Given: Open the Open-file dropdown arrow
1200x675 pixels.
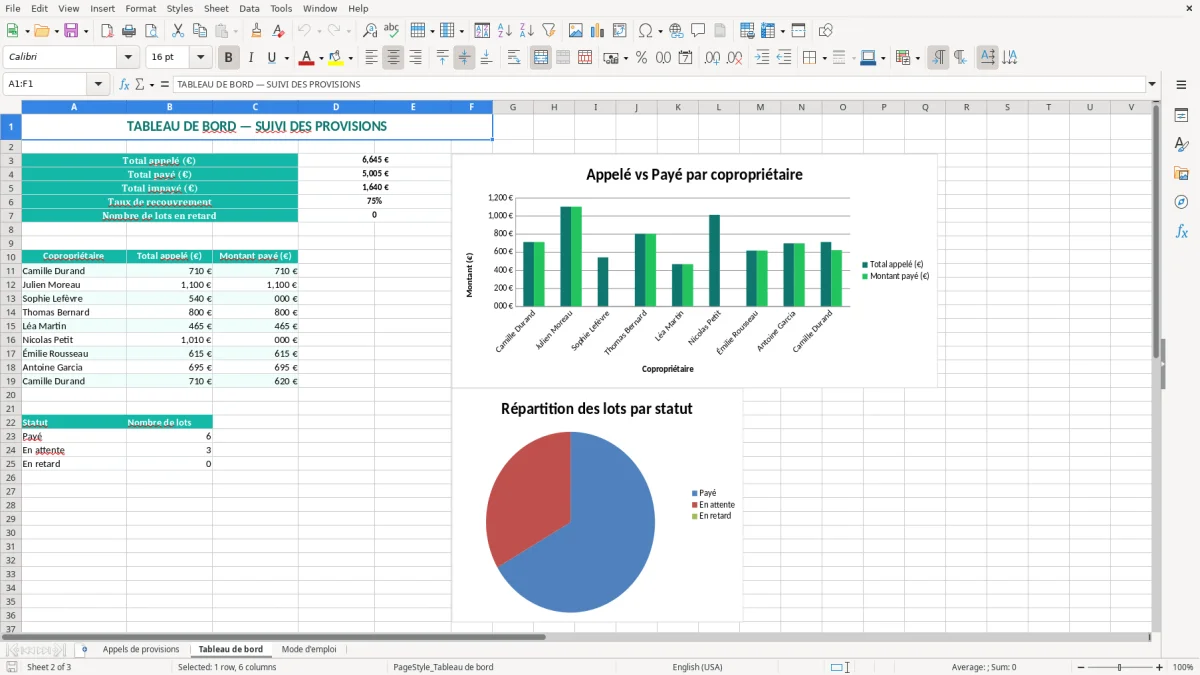Looking at the screenshot, I should tap(56, 31).
